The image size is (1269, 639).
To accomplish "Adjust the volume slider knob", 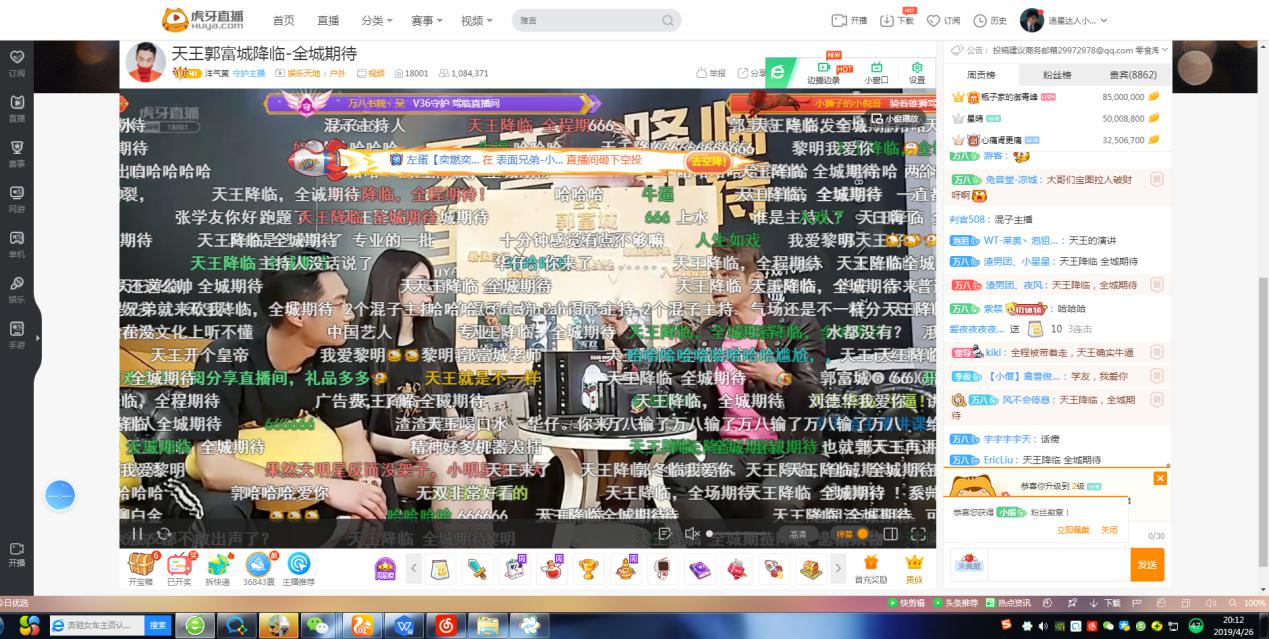I will coord(710,534).
